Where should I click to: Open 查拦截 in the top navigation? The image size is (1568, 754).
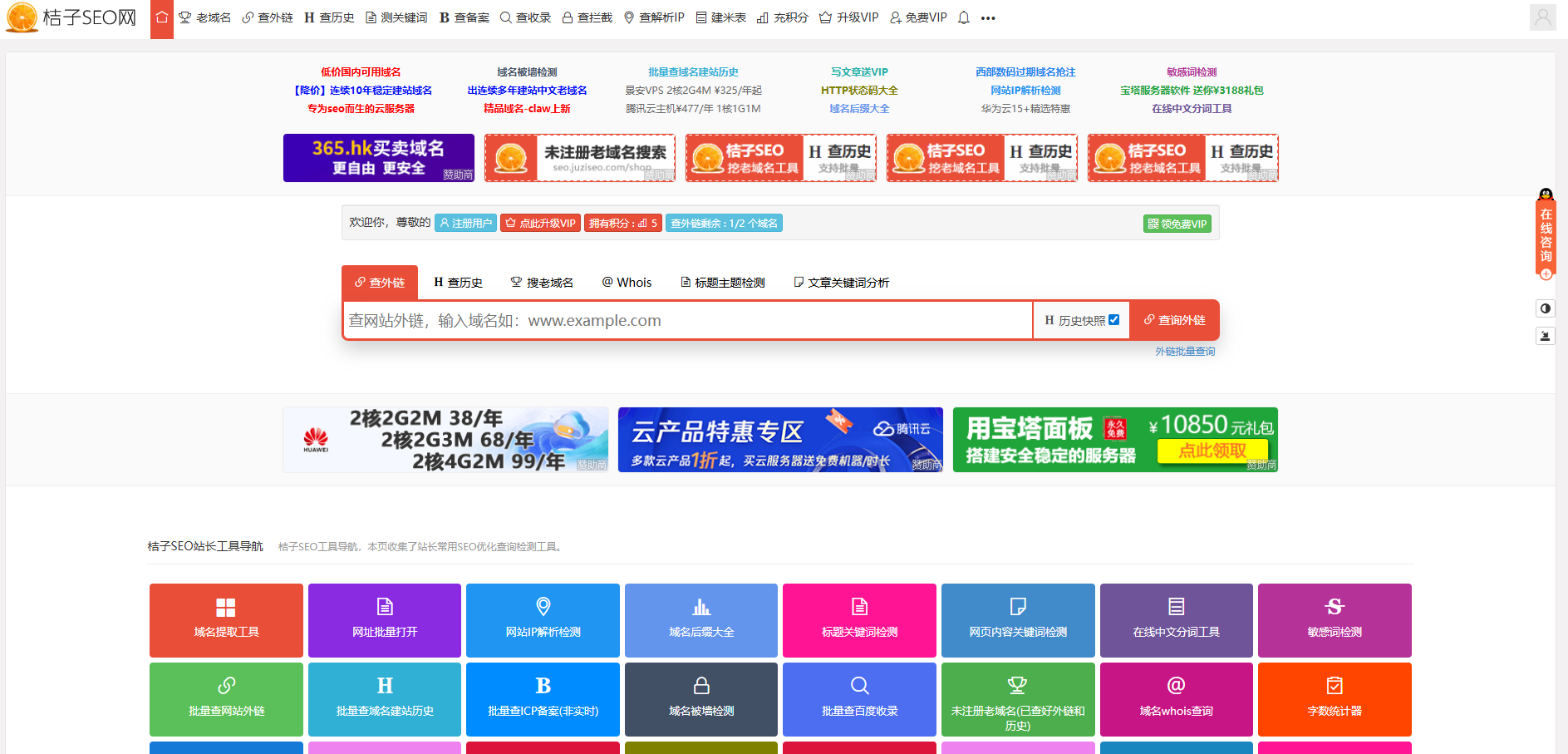pyautogui.click(x=587, y=18)
